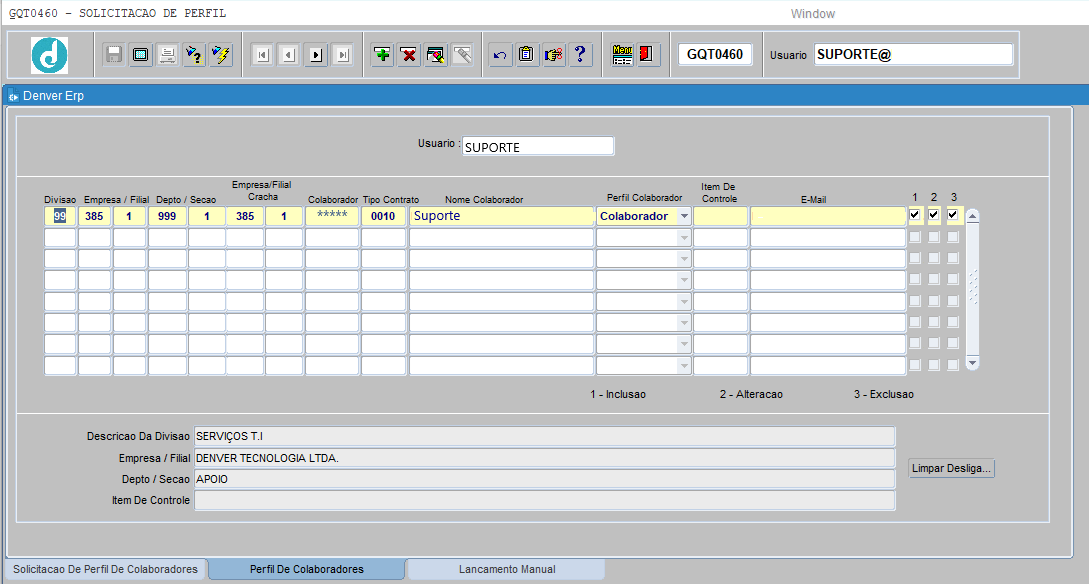Go to first record arrow icon
The width and height of the screenshot is (1089, 584).
pyautogui.click(x=263, y=54)
